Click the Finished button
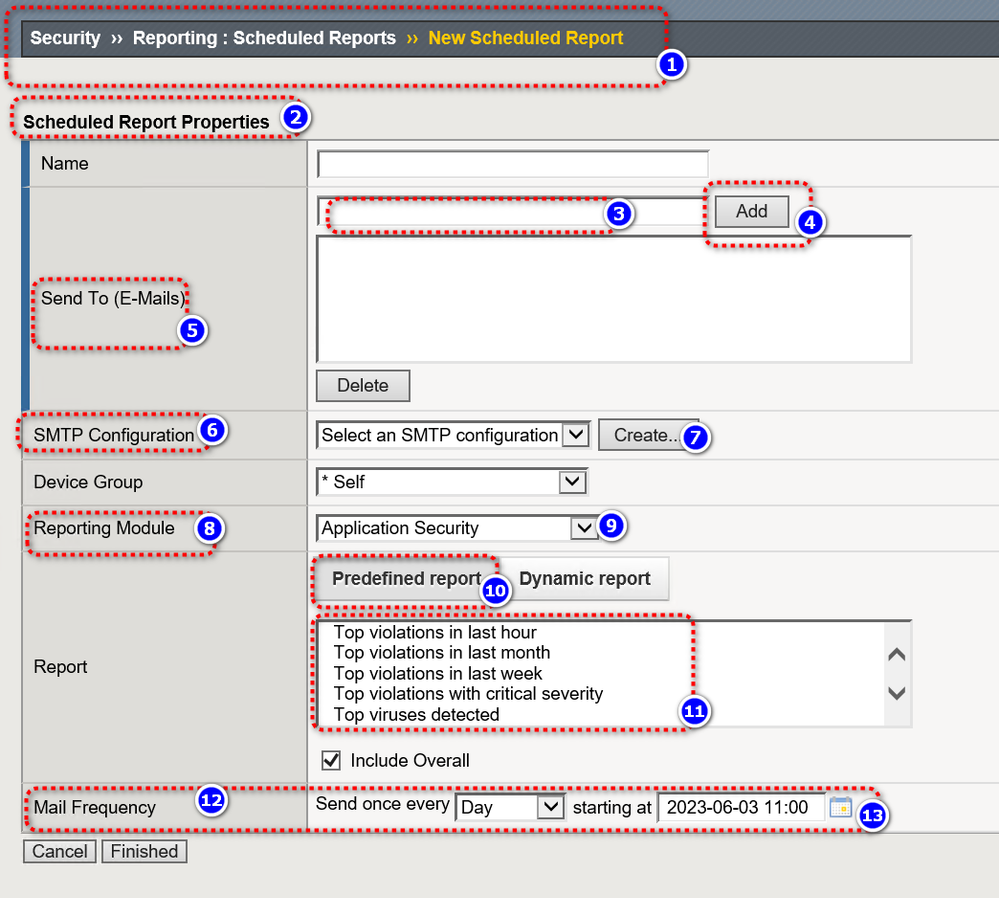Screen dimensions: 999x898 [x=144, y=852]
